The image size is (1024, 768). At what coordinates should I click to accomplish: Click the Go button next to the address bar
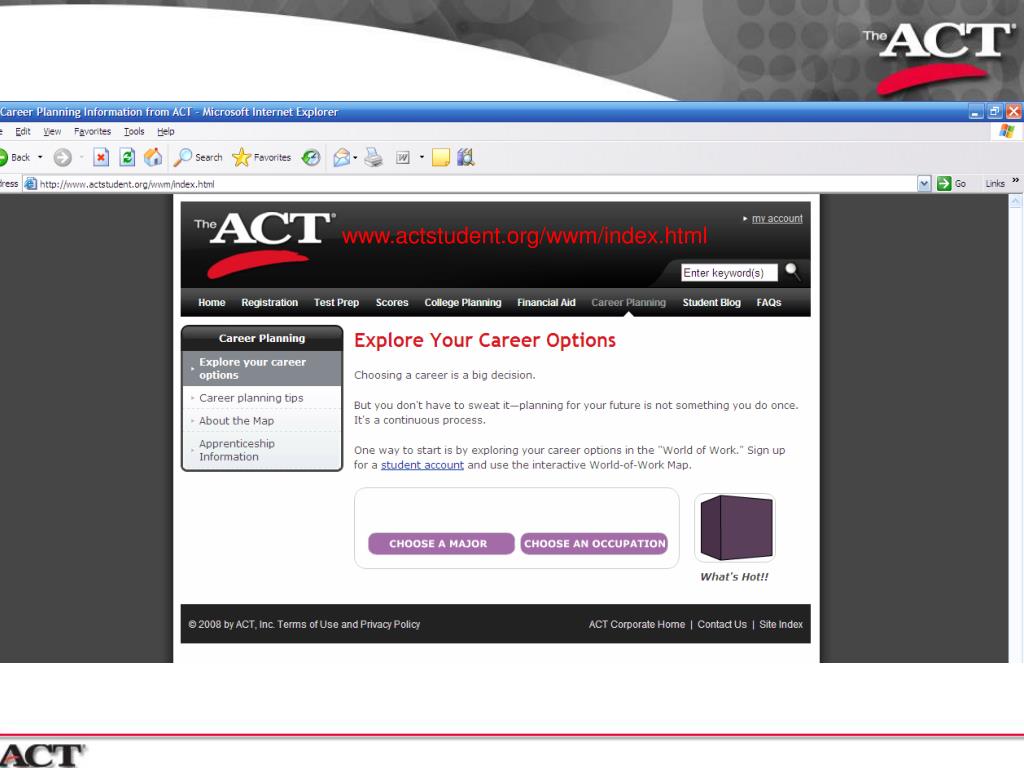pyautogui.click(x=952, y=184)
